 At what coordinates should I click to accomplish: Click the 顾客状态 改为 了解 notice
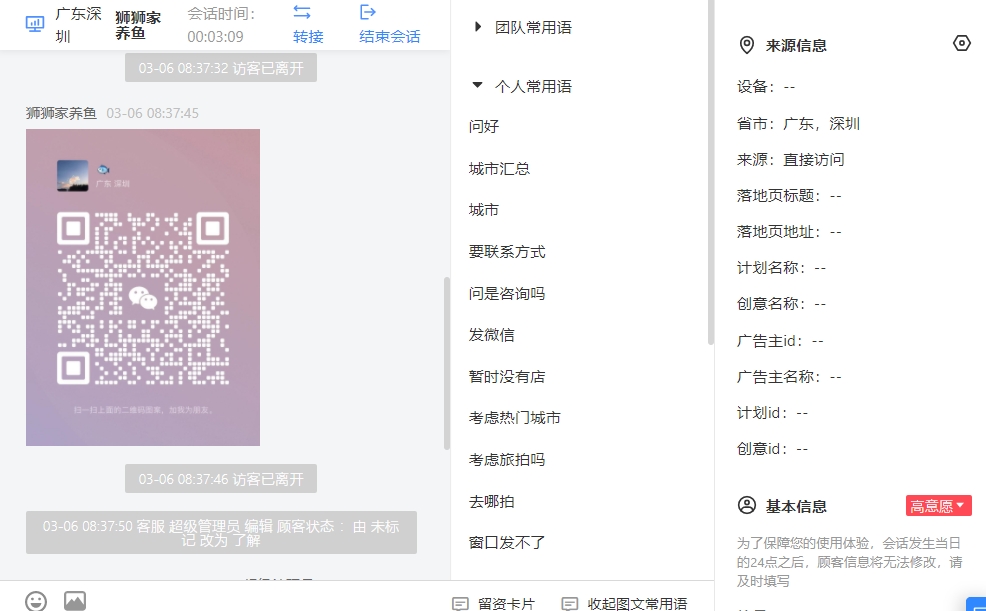(x=221, y=532)
